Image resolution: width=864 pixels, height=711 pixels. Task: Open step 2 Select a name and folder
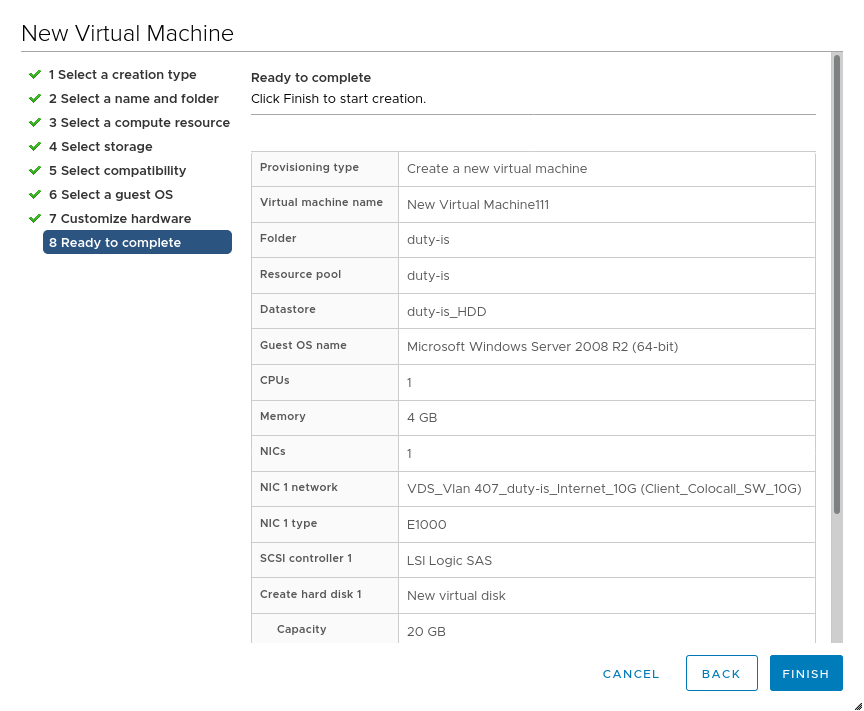coord(133,99)
